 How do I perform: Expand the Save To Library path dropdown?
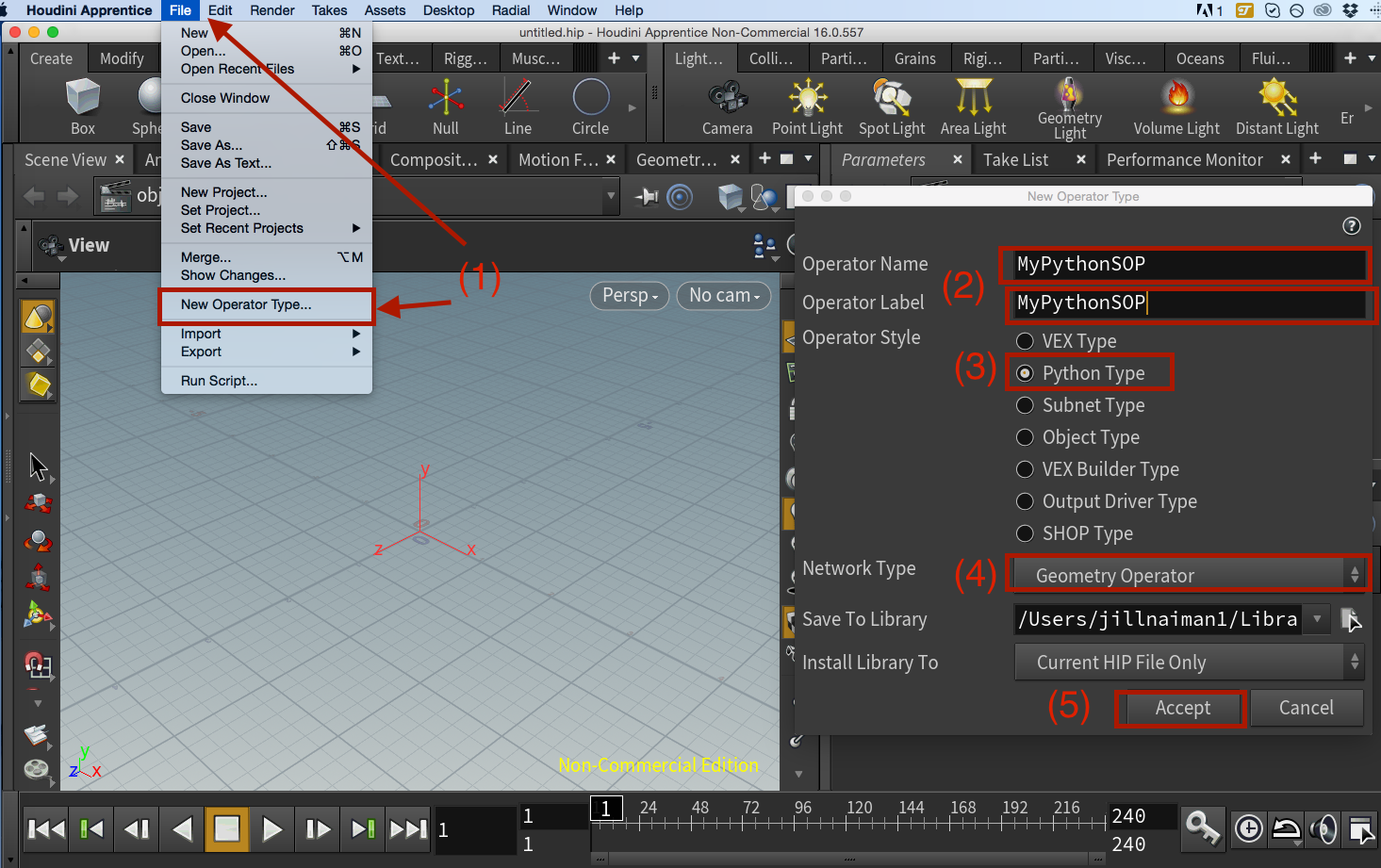pos(1318,619)
